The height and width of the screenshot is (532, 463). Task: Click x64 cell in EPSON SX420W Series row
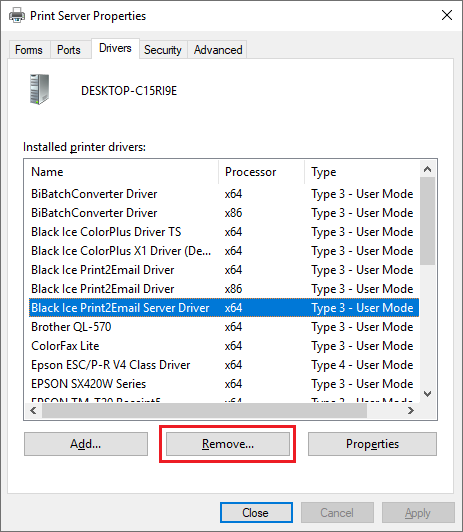(x=233, y=384)
